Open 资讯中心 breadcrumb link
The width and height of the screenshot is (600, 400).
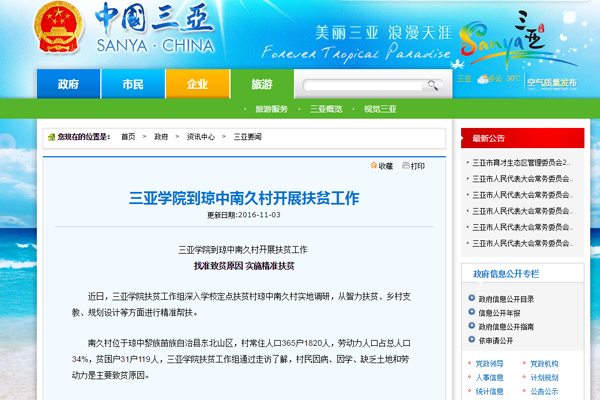[200, 136]
